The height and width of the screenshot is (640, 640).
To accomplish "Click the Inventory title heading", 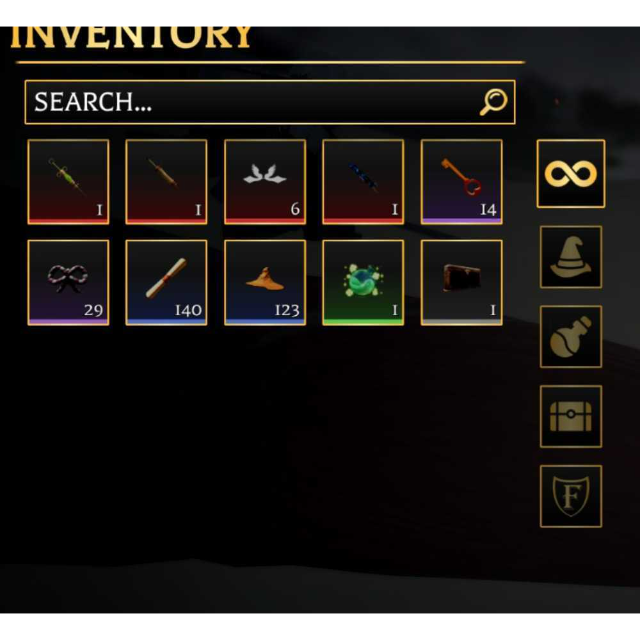I will [131, 38].
